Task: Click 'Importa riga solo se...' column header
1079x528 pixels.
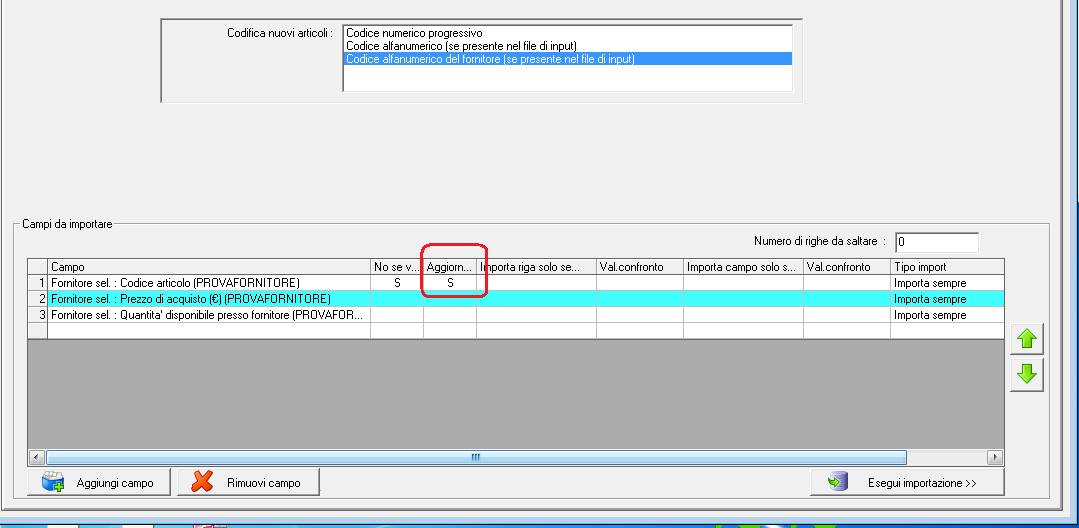Action: point(536,266)
